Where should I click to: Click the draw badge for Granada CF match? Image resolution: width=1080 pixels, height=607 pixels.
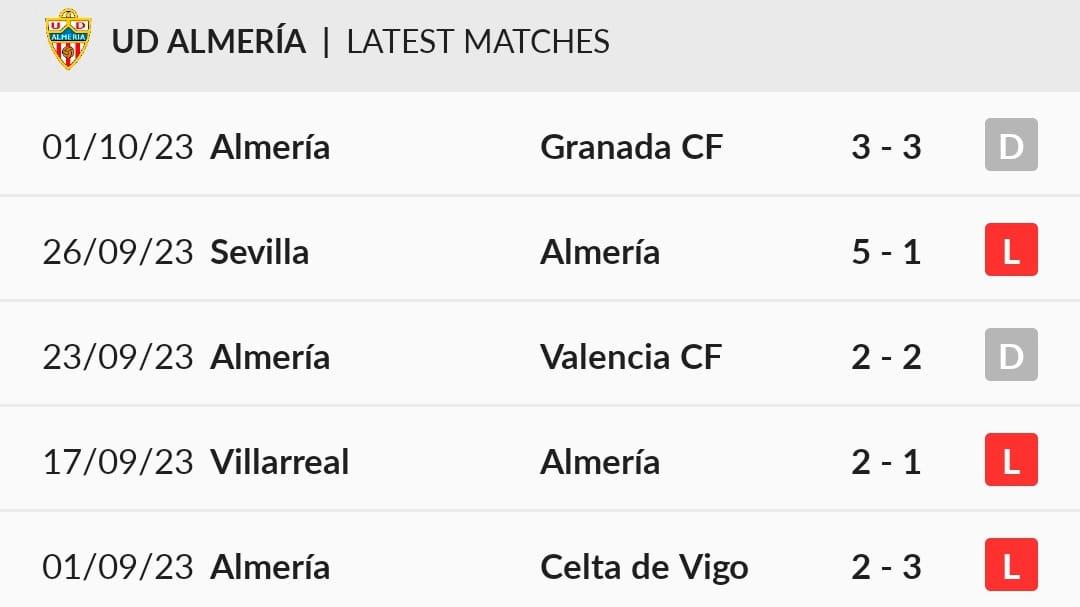tap(1011, 145)
